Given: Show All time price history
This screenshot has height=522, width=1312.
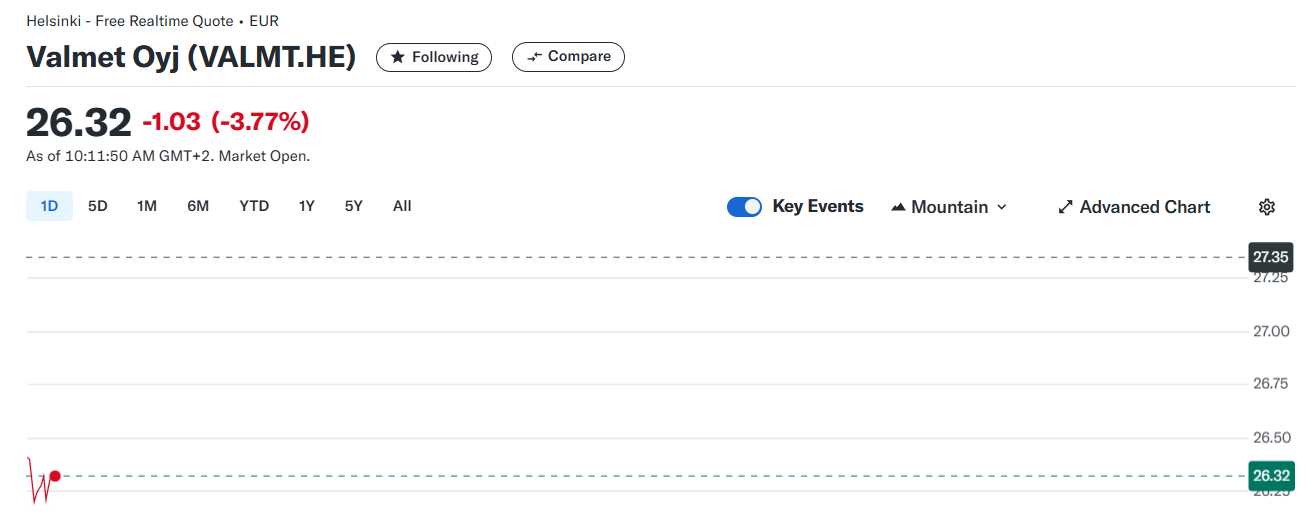Looking at the screenshot, I should (x=402, y=206).
